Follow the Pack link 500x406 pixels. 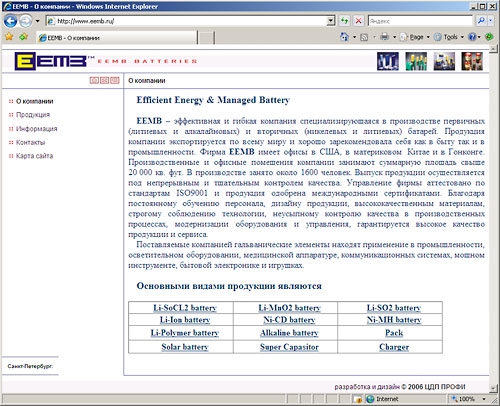tap(394, 333)
